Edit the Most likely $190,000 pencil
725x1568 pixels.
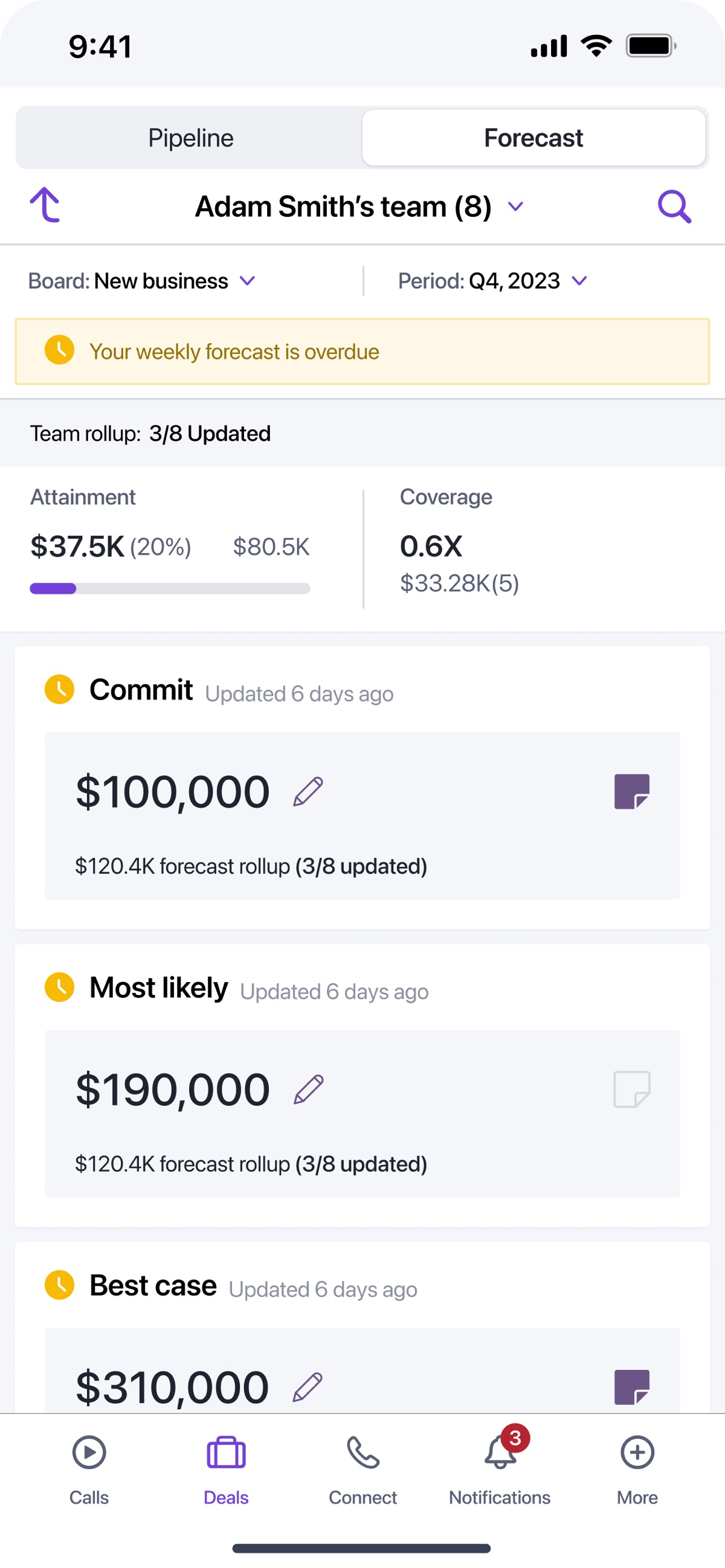[308, 1090]
